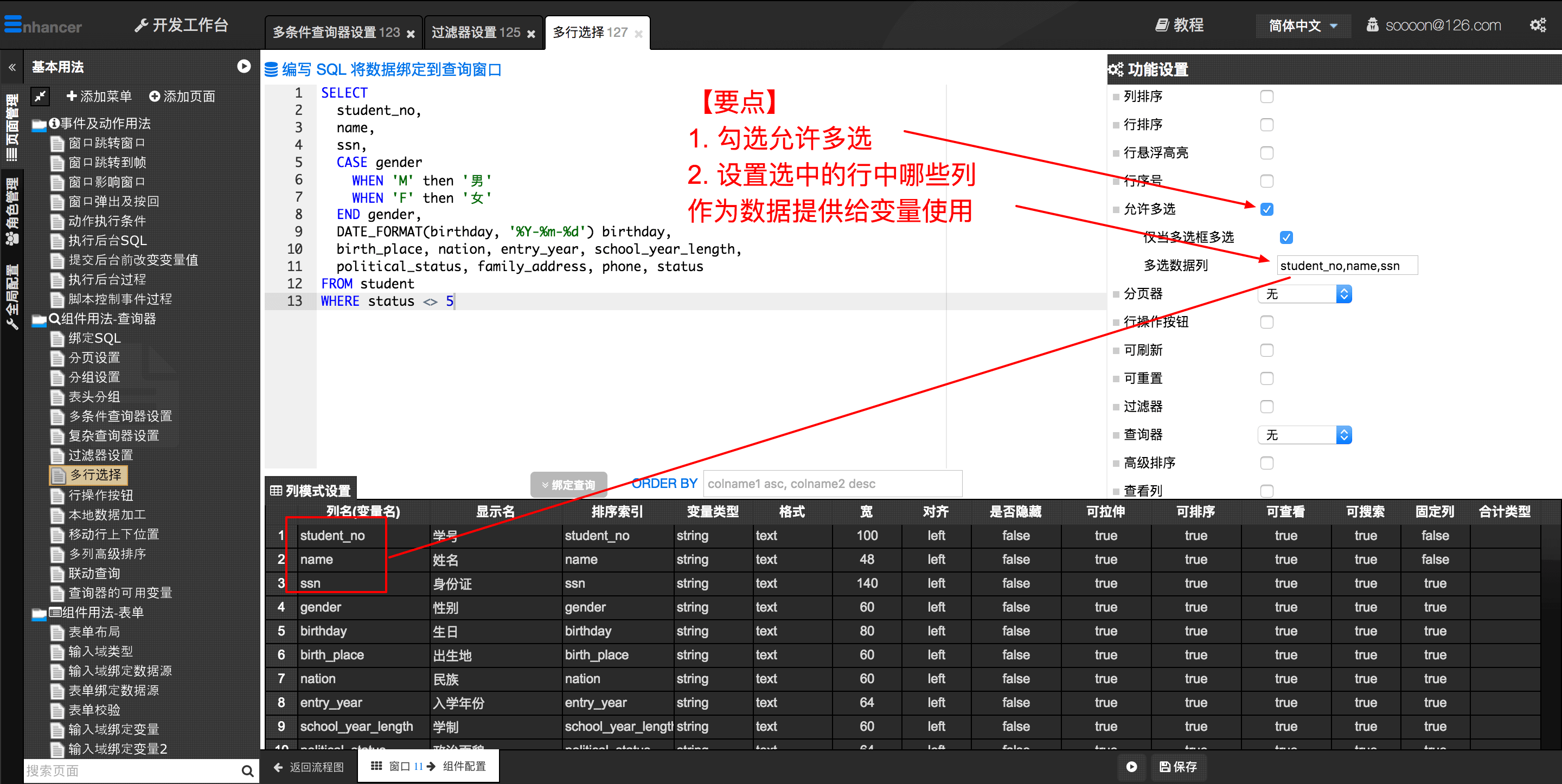Click the run play icon beside 保存

[1131, 767]
